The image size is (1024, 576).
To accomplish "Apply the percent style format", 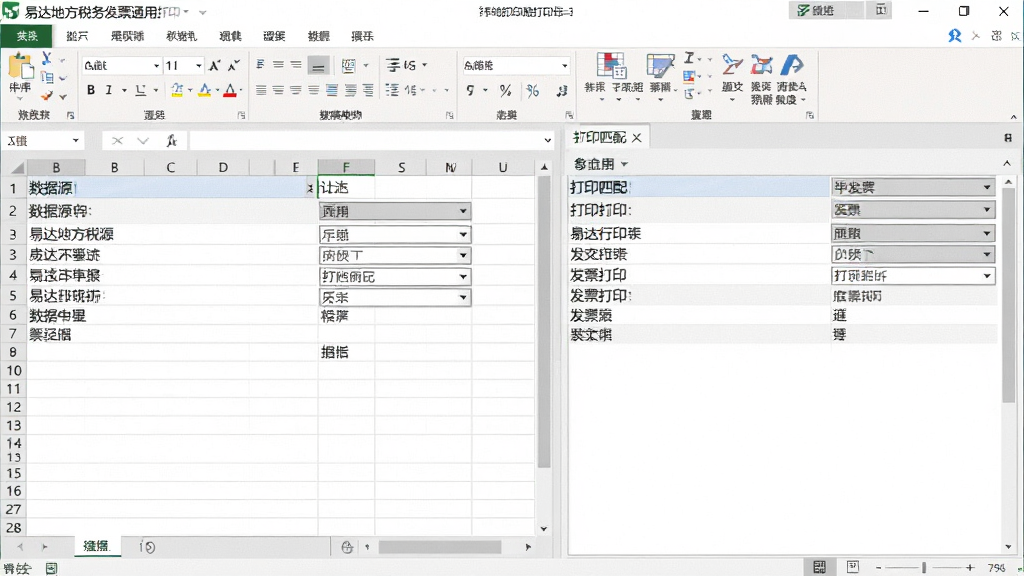I will pyautogui.click(x=505, y=90).
